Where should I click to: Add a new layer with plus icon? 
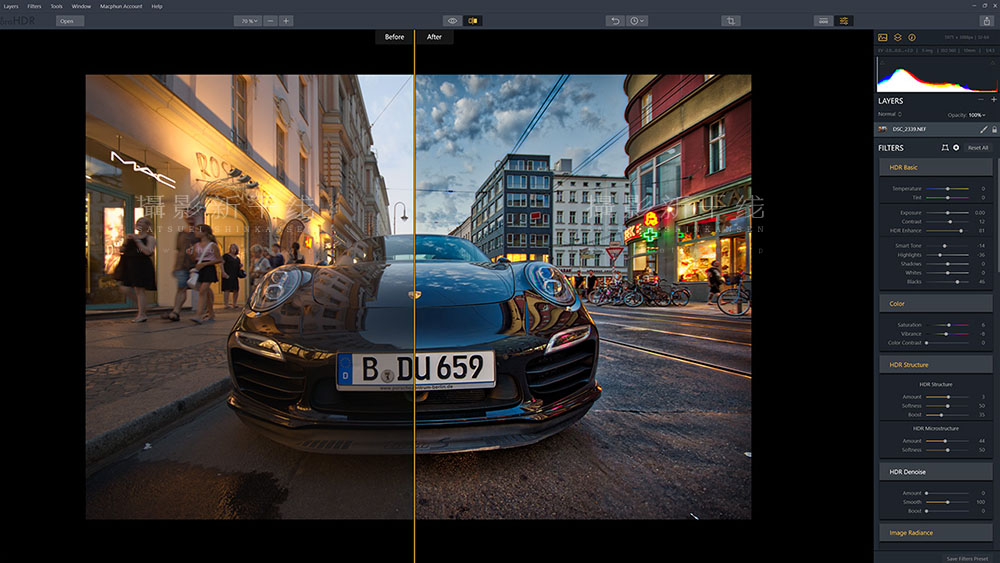click(993, 99)
